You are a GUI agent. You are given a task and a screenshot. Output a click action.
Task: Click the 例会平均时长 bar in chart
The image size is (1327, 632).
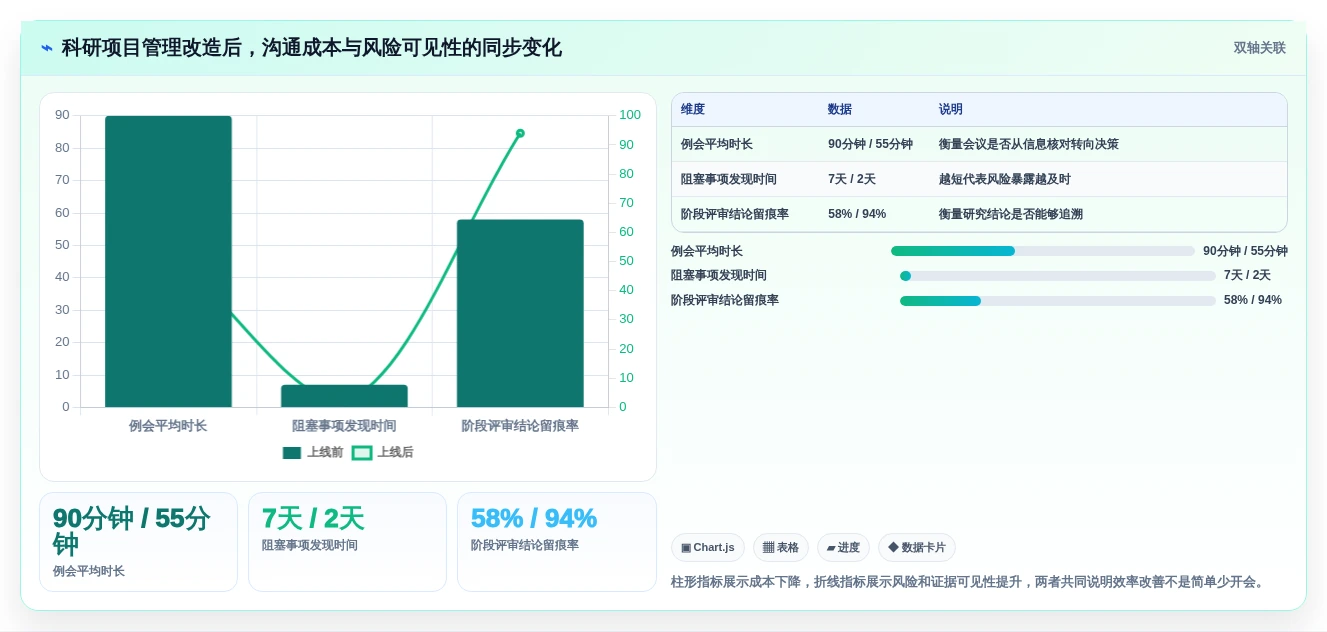tap(168, 261)
